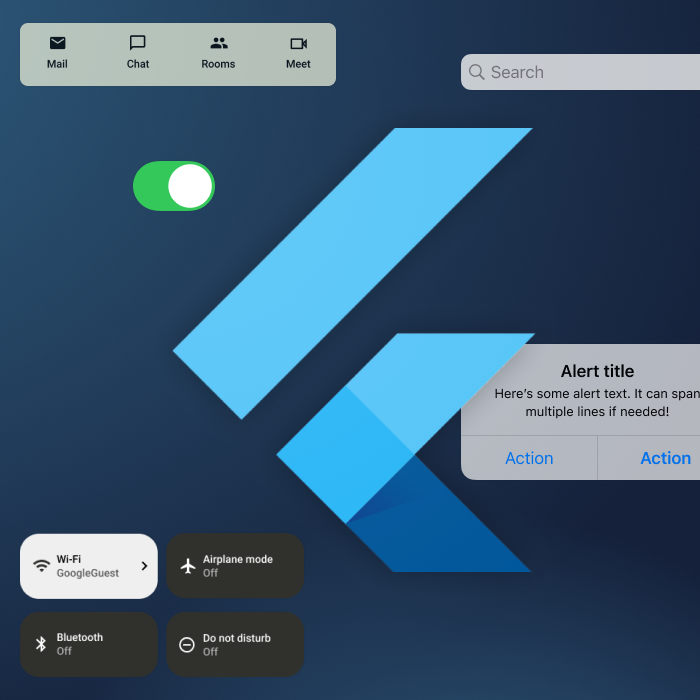Switch to the Rooms tab label
The width and height of the screenshot is (700, 700).
[x=218, y=64]
